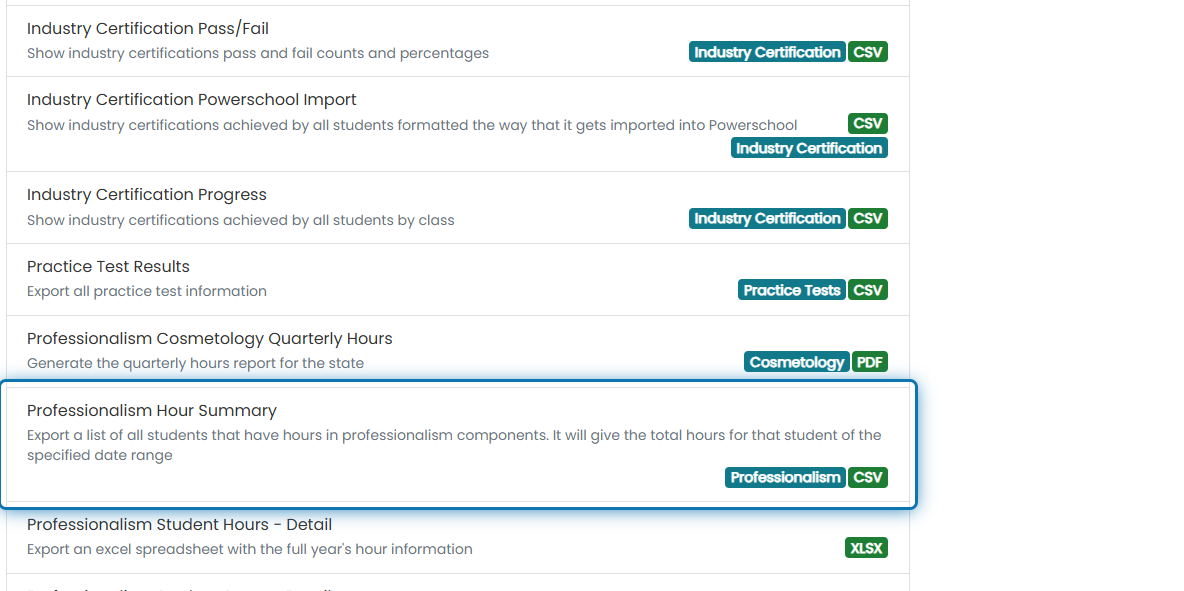Click the XLSX format badge

coord(866,549)
